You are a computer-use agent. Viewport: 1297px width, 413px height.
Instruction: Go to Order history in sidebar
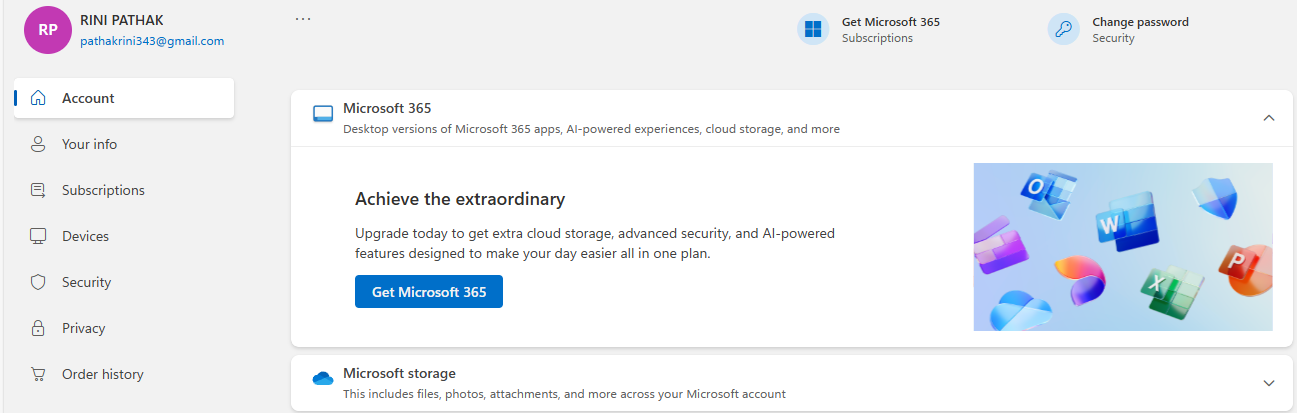tap(102, 374)
